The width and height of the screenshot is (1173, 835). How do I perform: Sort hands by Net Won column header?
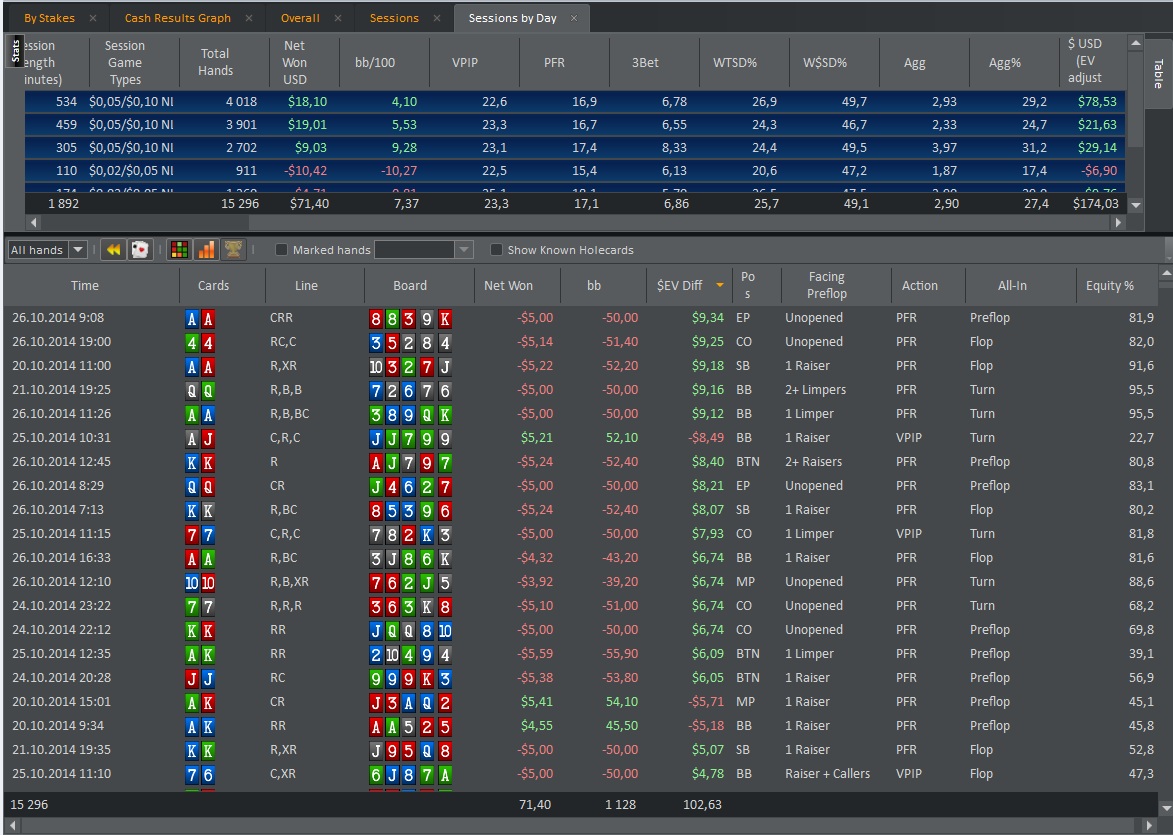coord(508,286)
